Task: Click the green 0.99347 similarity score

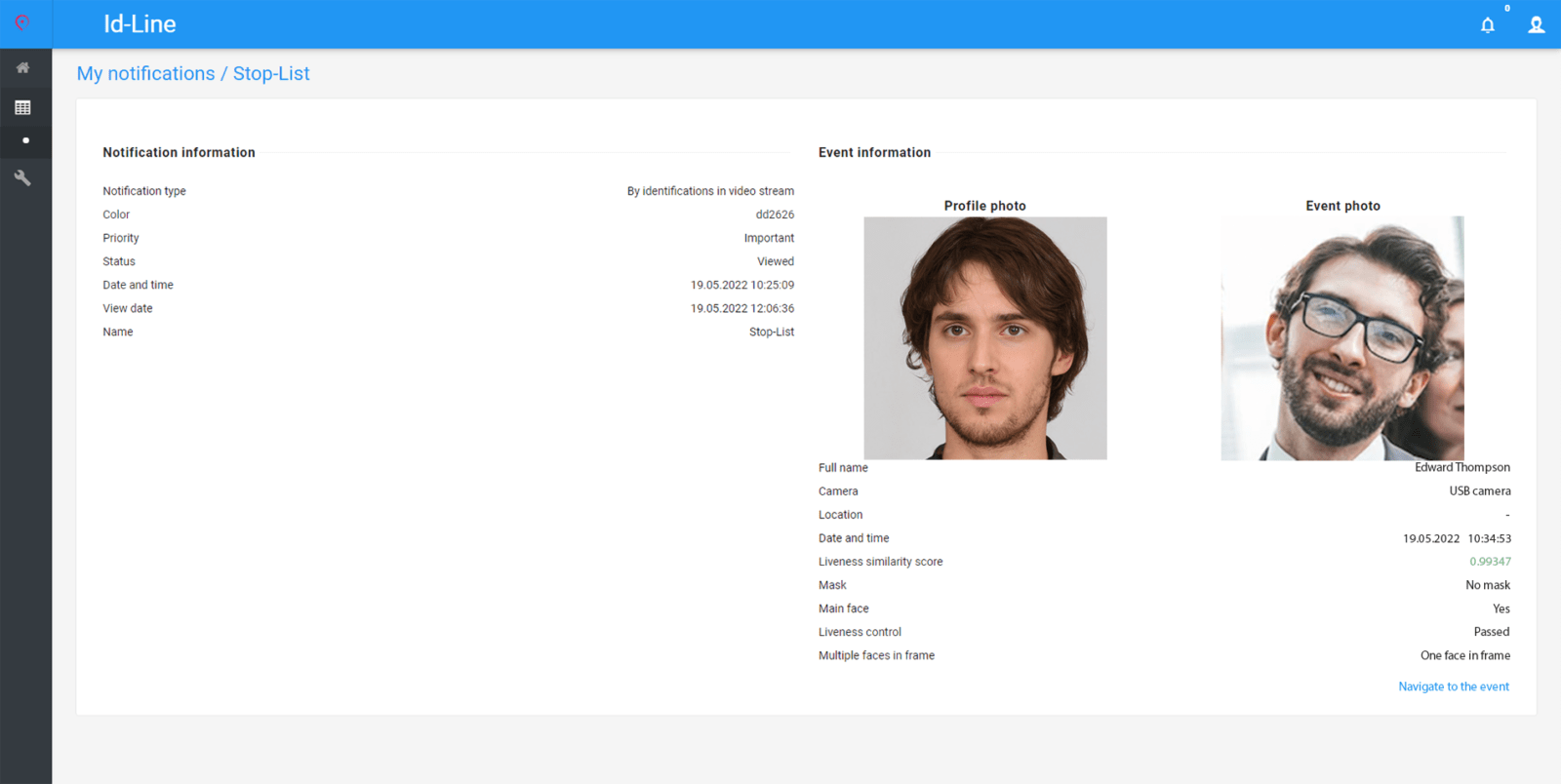Action: [1490, 562]
